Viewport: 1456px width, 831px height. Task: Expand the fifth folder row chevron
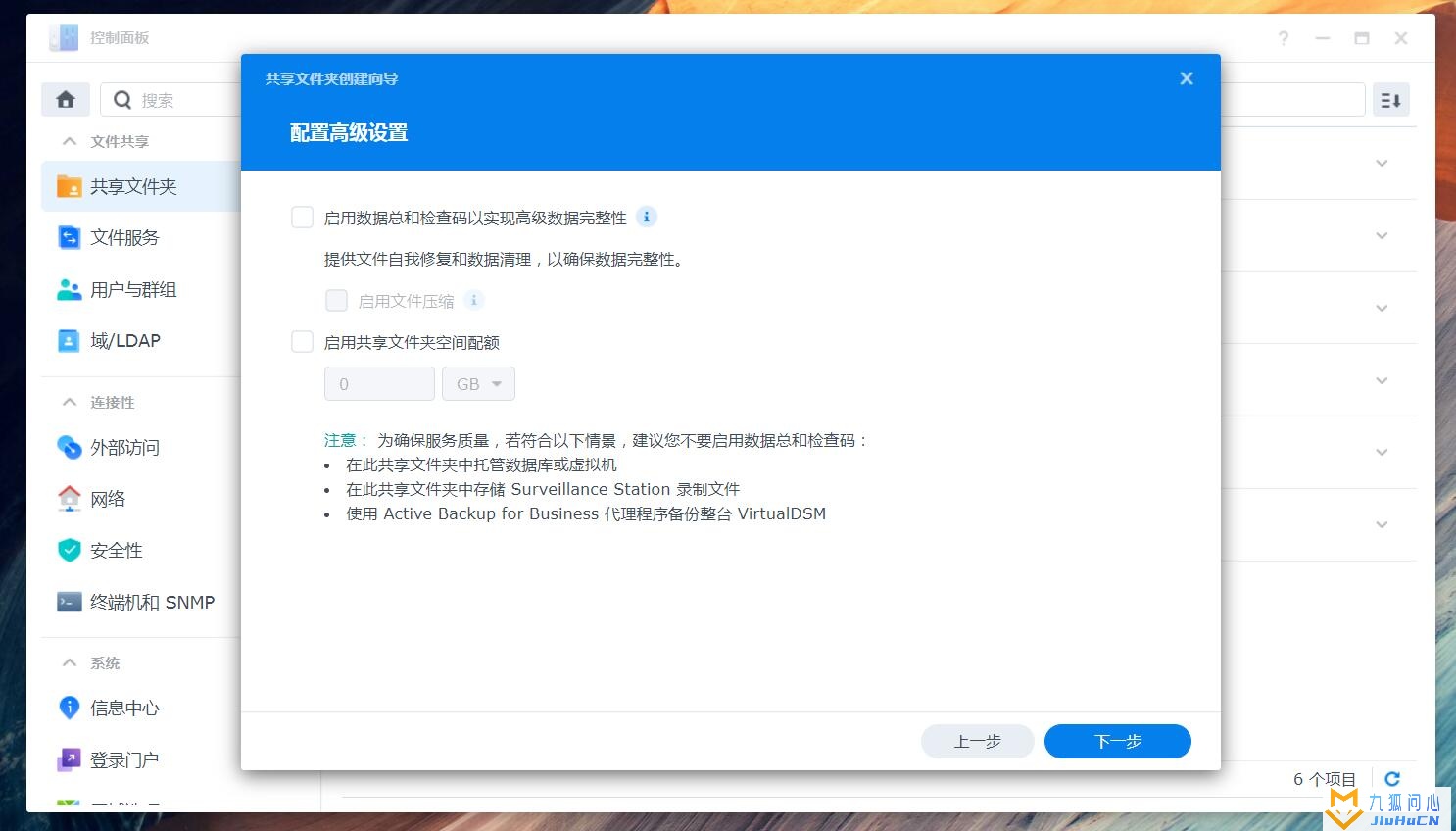pos(1382,452)
